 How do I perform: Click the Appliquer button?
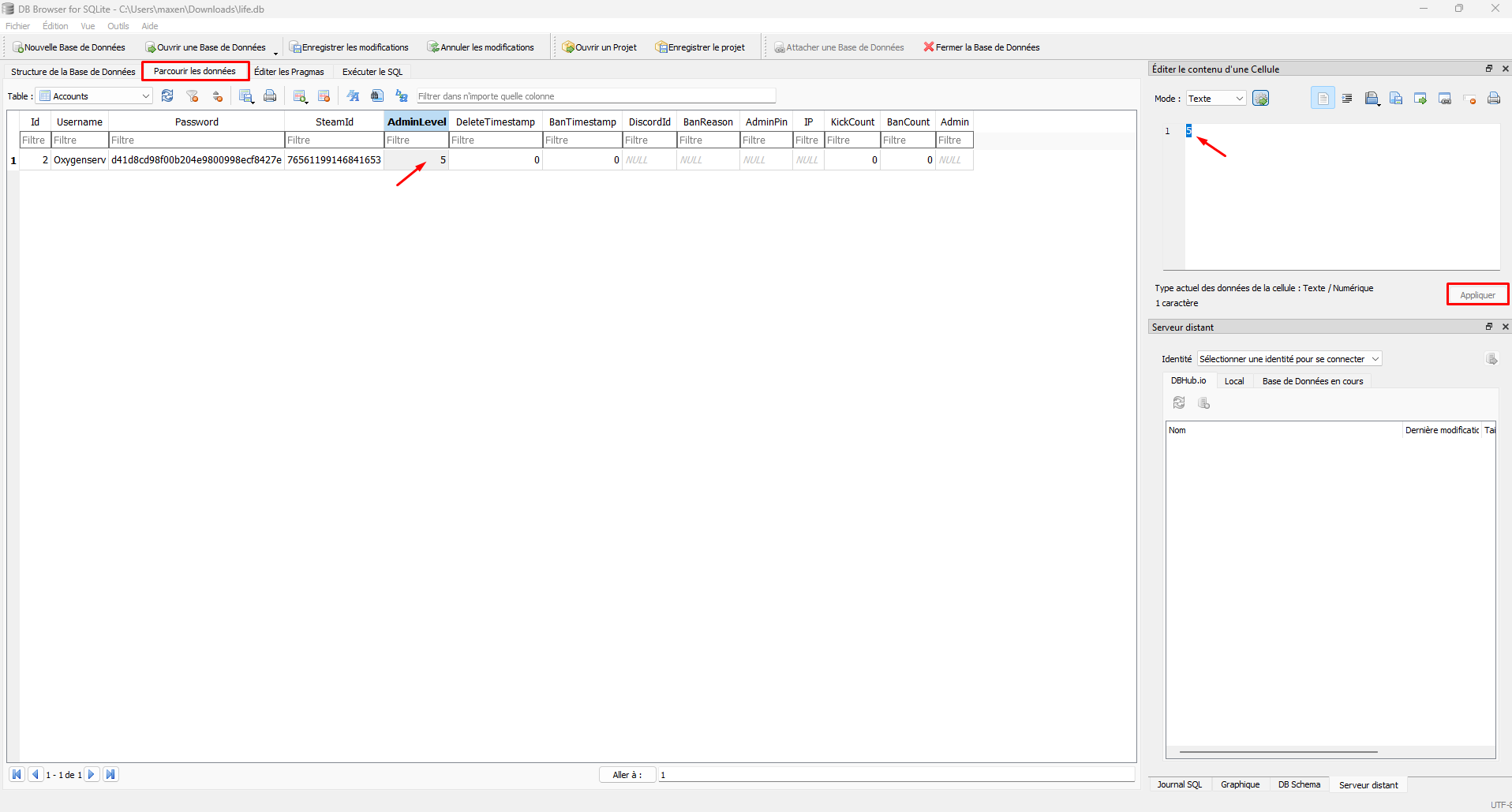click(x=1476, y=295)
